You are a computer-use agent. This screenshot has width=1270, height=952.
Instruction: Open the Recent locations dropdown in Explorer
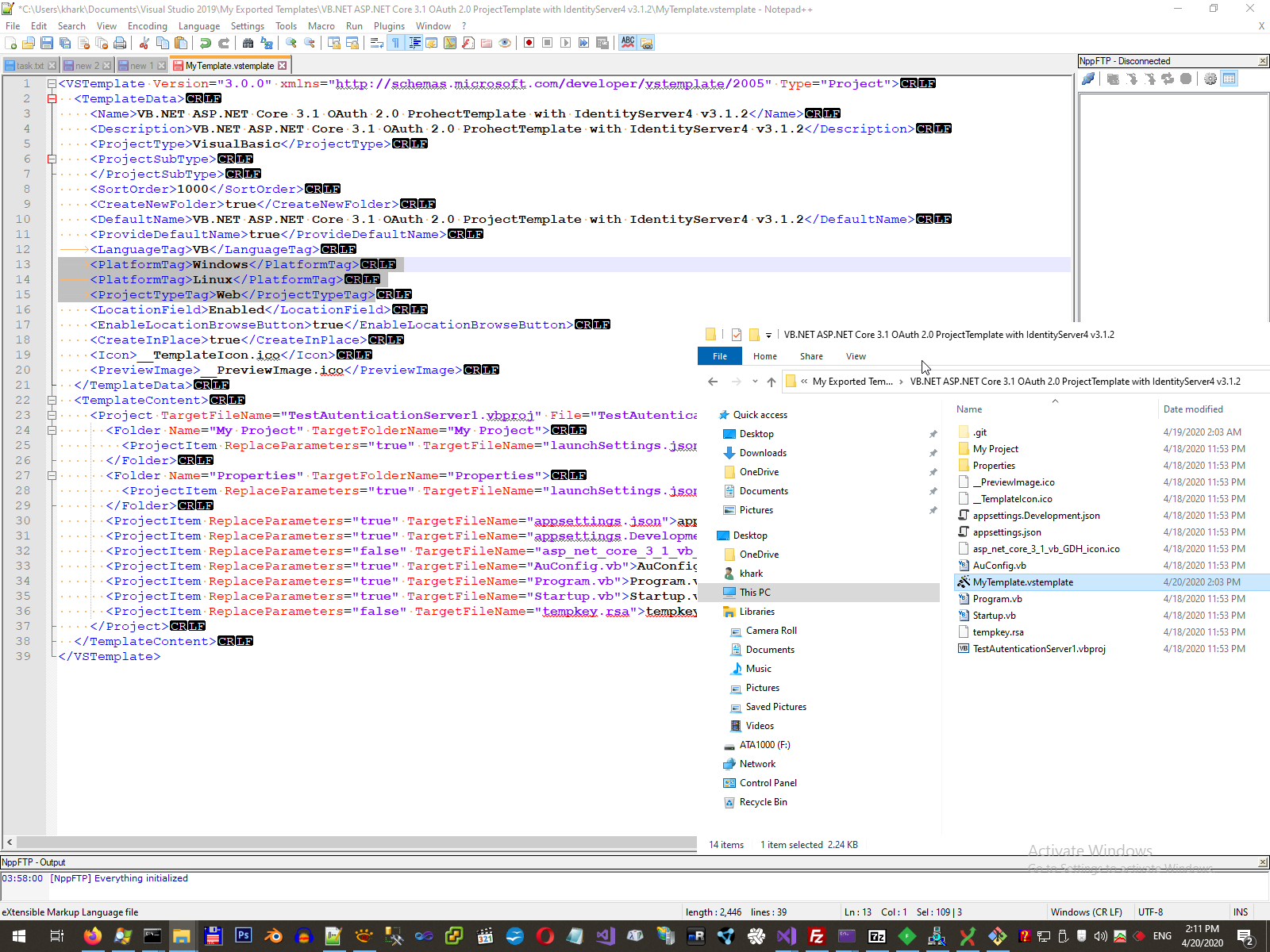[755, 382]
